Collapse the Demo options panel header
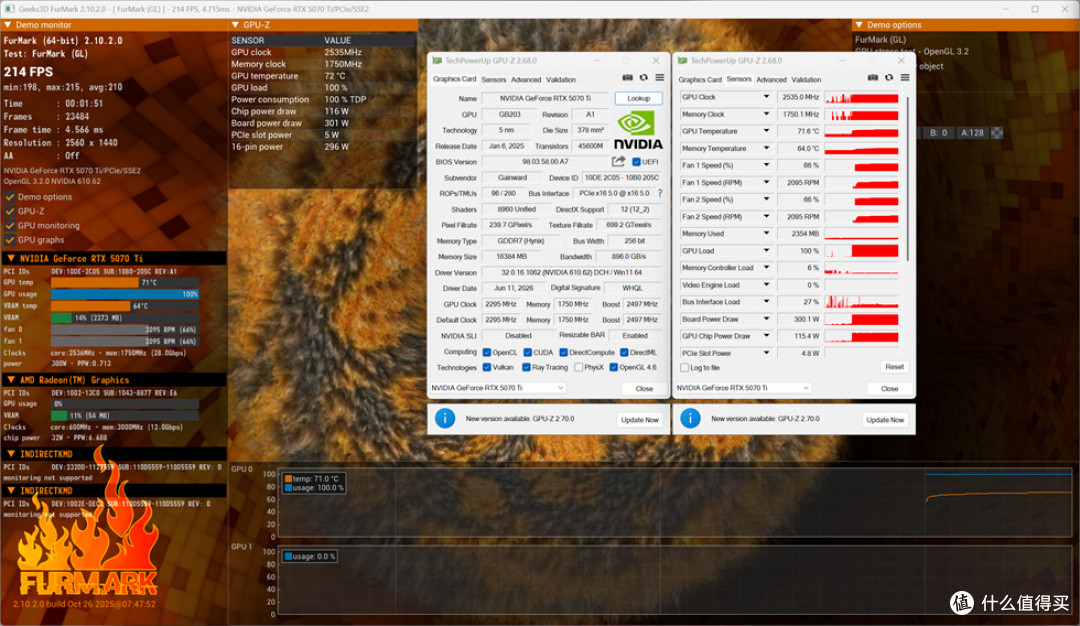The image size is (1080, 626). coord(859,25)
